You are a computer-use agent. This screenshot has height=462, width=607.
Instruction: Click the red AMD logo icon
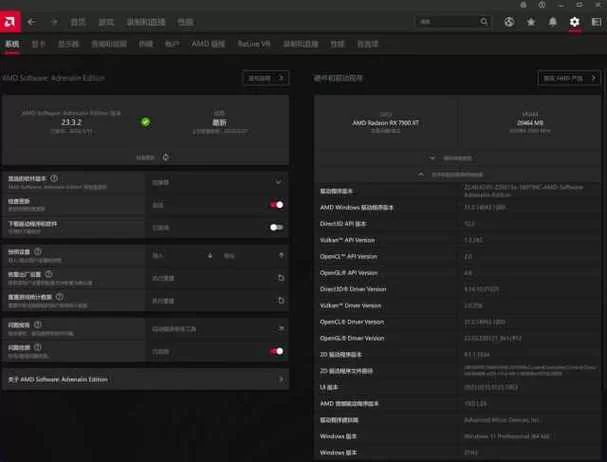[x=10, y=22]
